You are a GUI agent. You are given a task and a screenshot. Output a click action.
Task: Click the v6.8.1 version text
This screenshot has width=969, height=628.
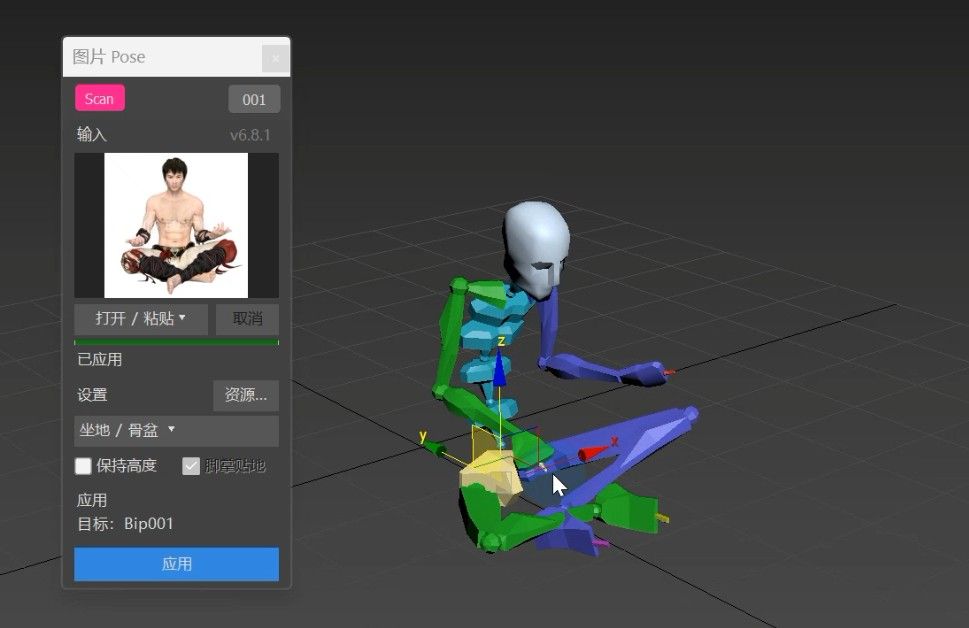(x=250, y=135)
